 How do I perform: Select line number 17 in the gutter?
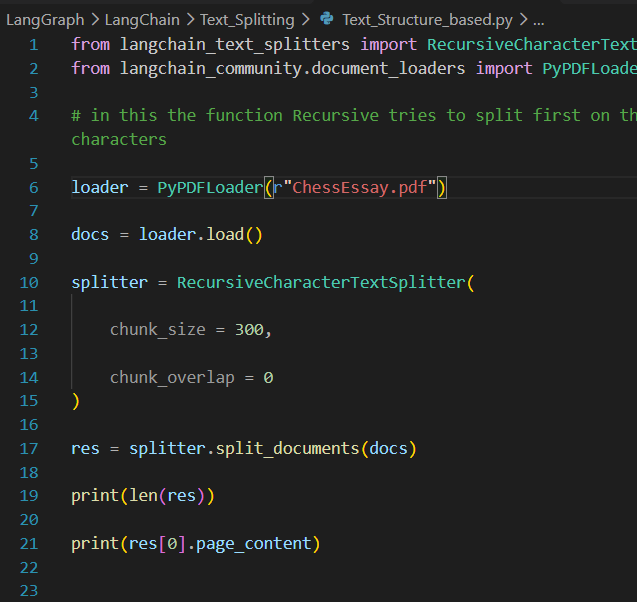coord(29,449)
